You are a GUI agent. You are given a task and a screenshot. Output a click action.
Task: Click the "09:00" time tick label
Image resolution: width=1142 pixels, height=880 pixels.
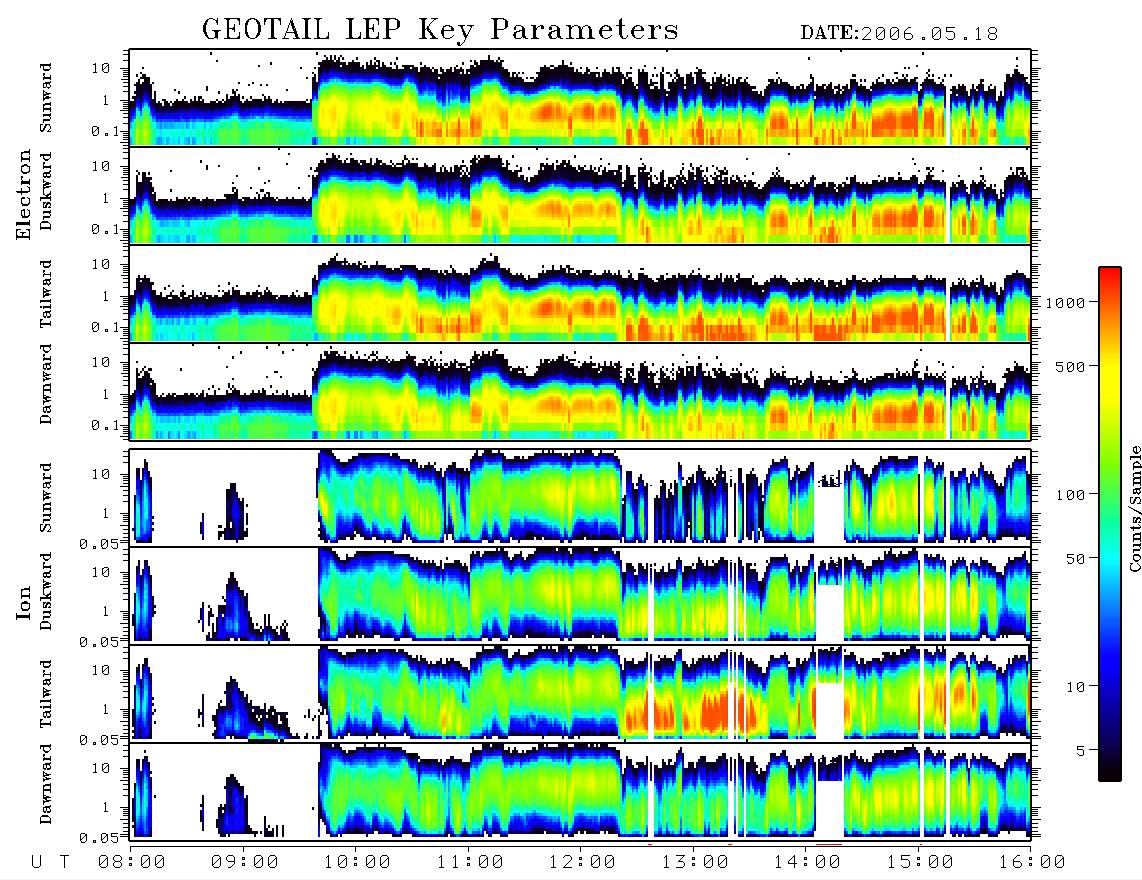tap(245, 863)
